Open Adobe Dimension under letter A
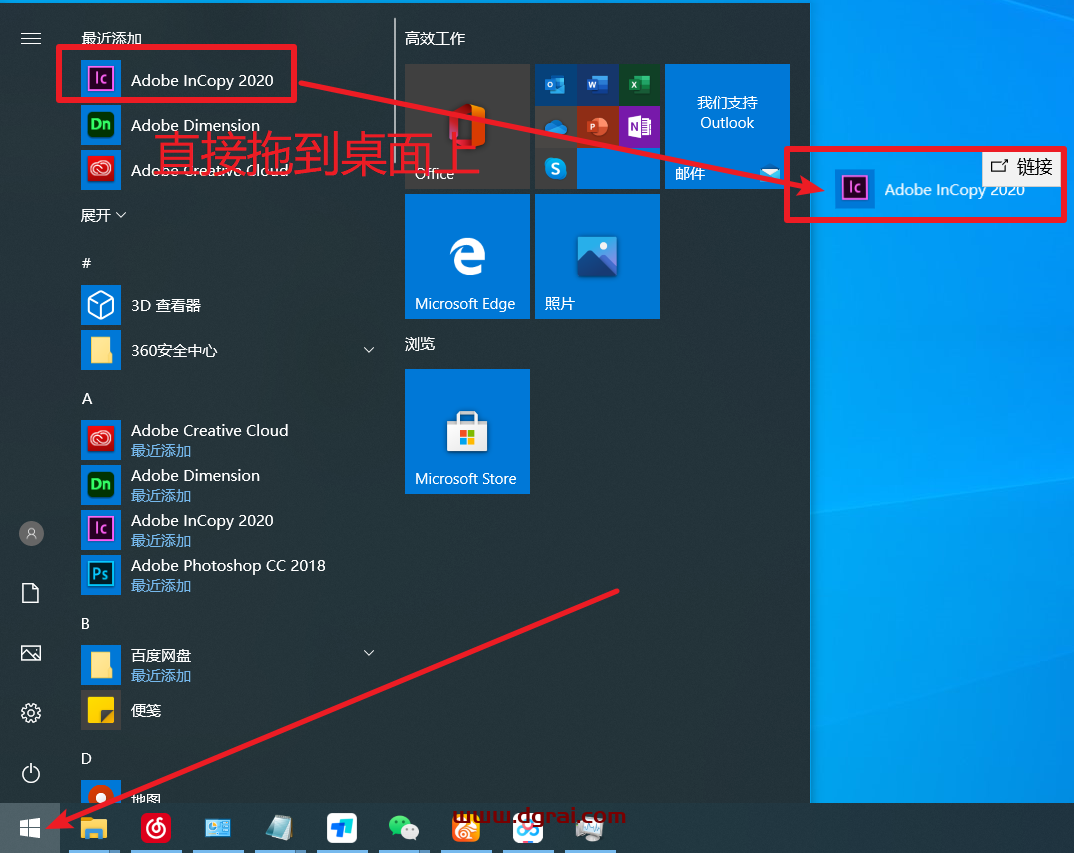Screen dimensions: 1074x853 point(230,485)
